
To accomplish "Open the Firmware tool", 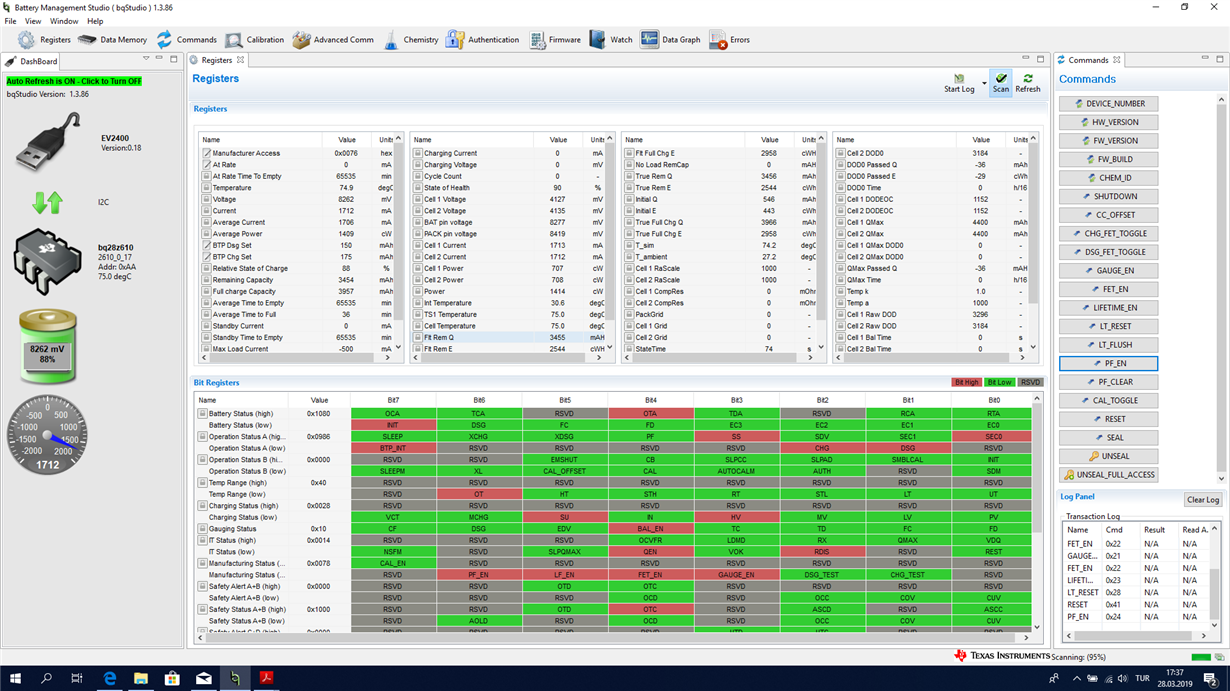I will coord(555,40).
